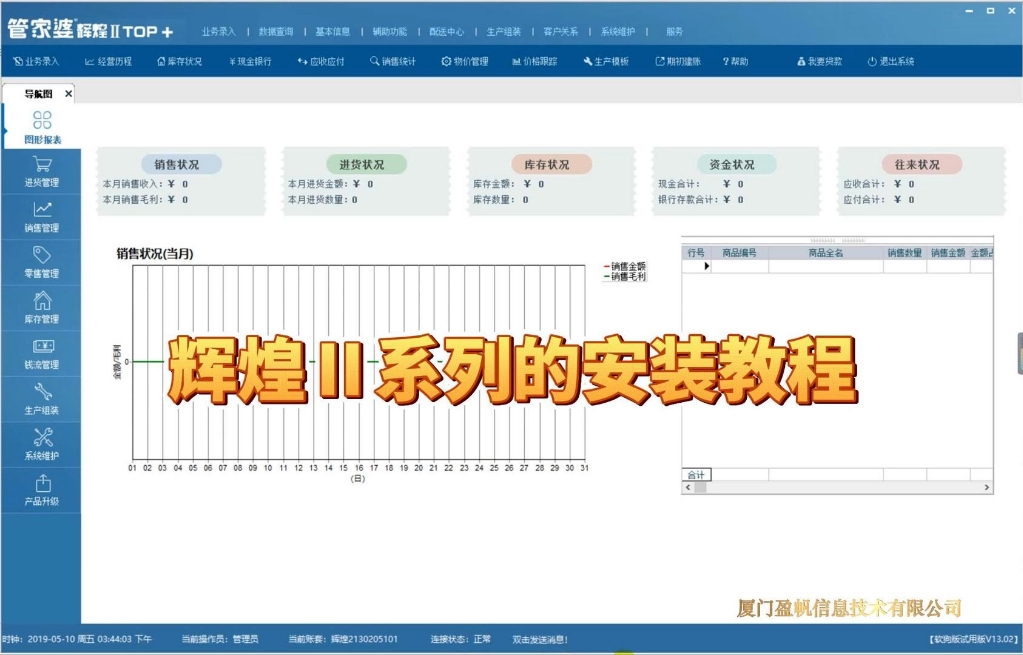The image size is (1023, 655).
Task: Open 销售管理 chart module in sidebar
Action: tap(42, 217)
